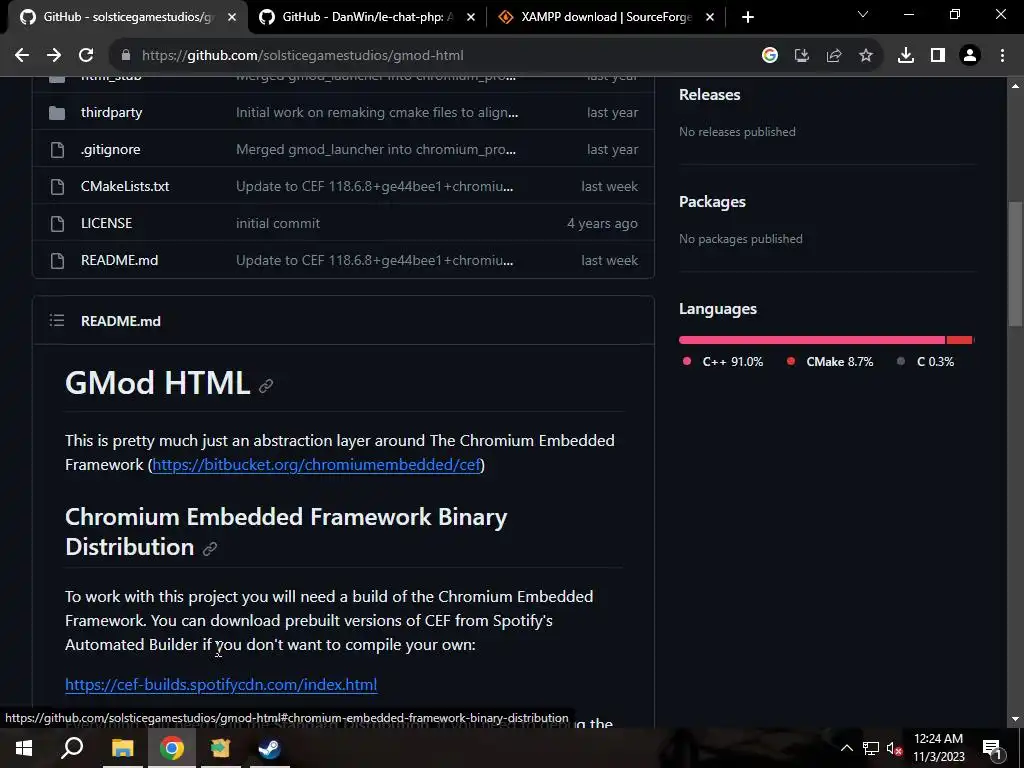The width and height of the screenshot is (1024, 768).
Task: Click the muted volume tray icon
Action: (894, 749)
